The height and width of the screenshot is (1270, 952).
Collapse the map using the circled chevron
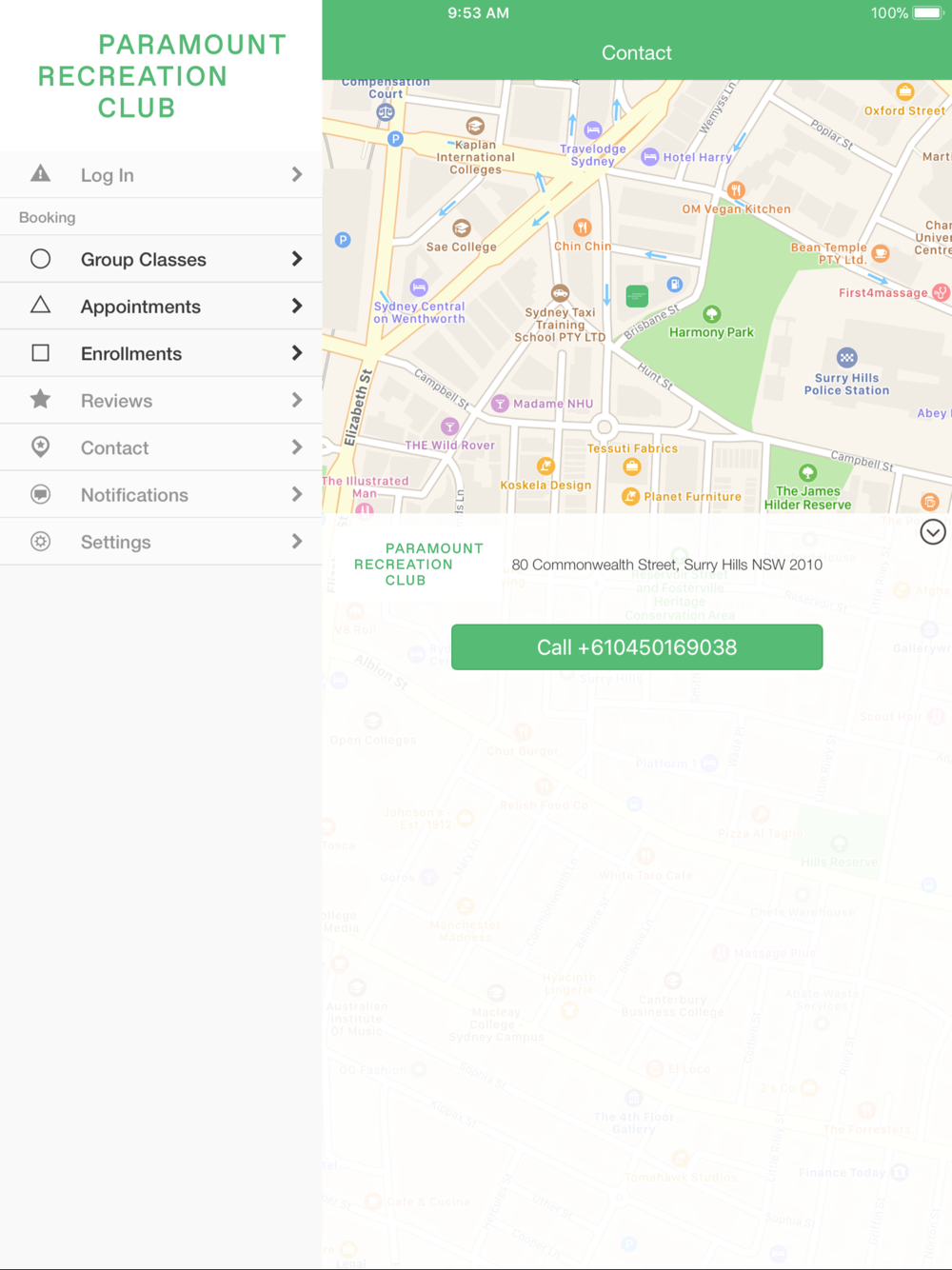pos(932,532)
